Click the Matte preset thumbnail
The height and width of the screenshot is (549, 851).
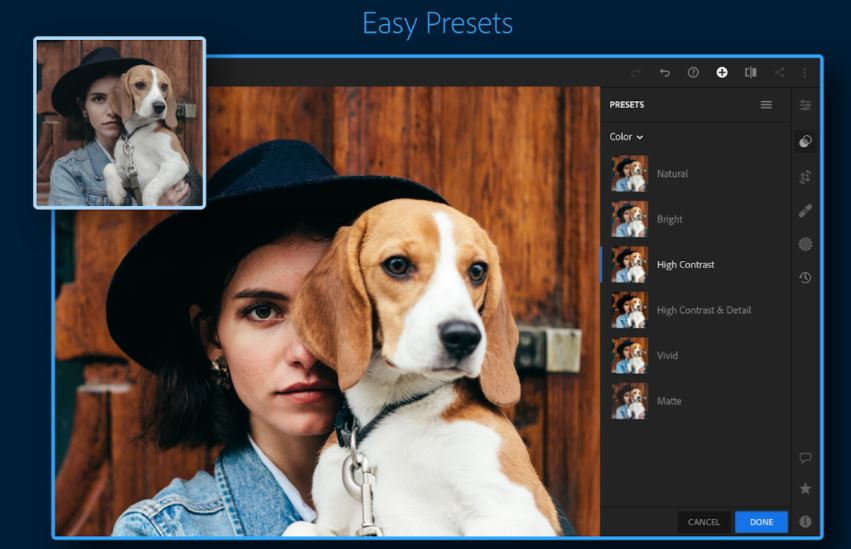(630, 401)
